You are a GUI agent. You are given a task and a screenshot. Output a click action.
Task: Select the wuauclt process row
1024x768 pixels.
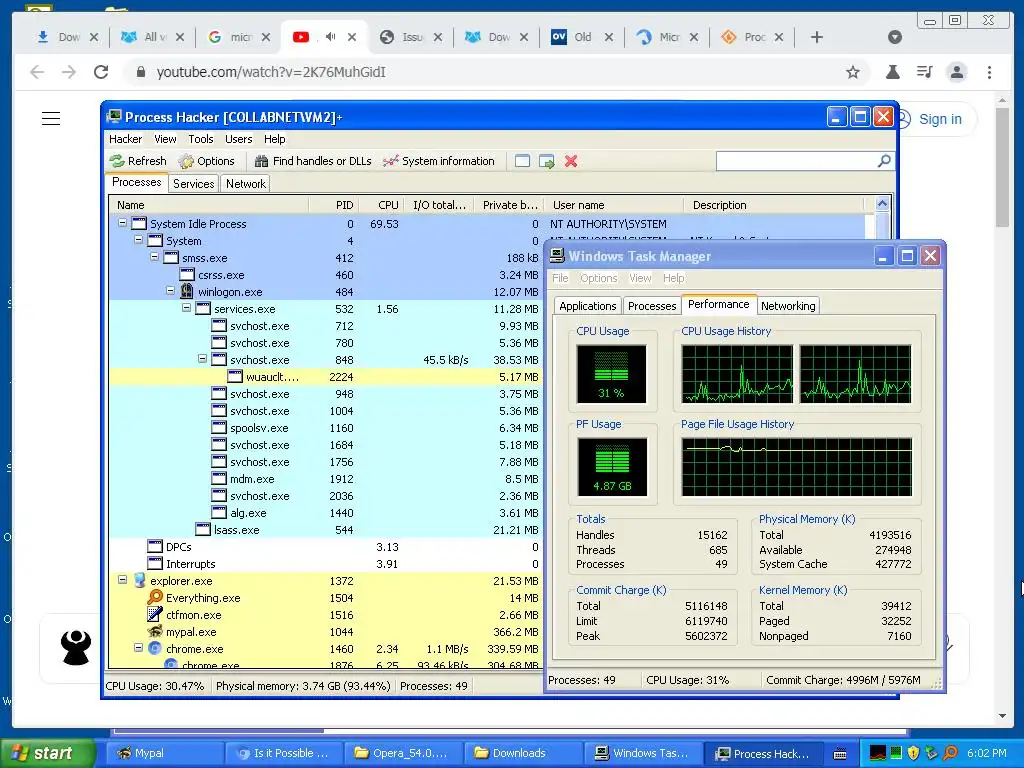tap(325, 377)
